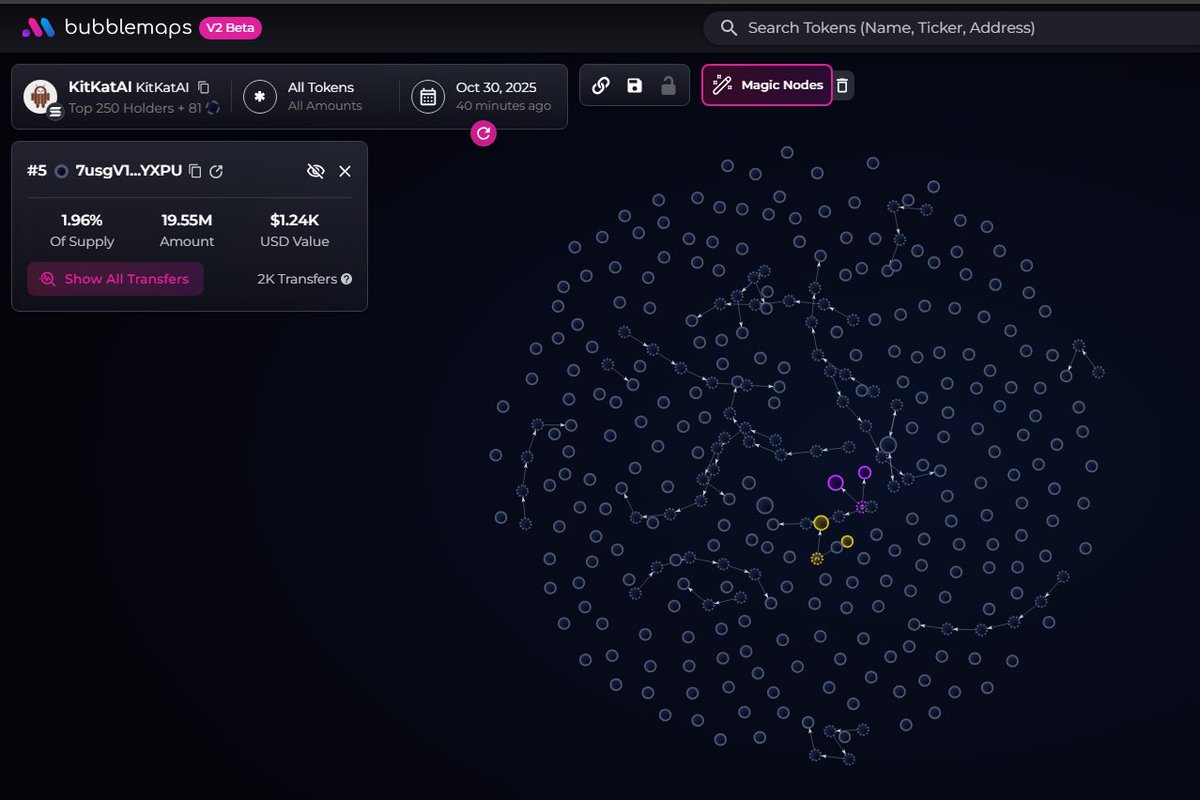The image size is (1200, 800).
Task: Open wallet 7usgV1...YXPU in explorer
Action: (x=216, y=171)
